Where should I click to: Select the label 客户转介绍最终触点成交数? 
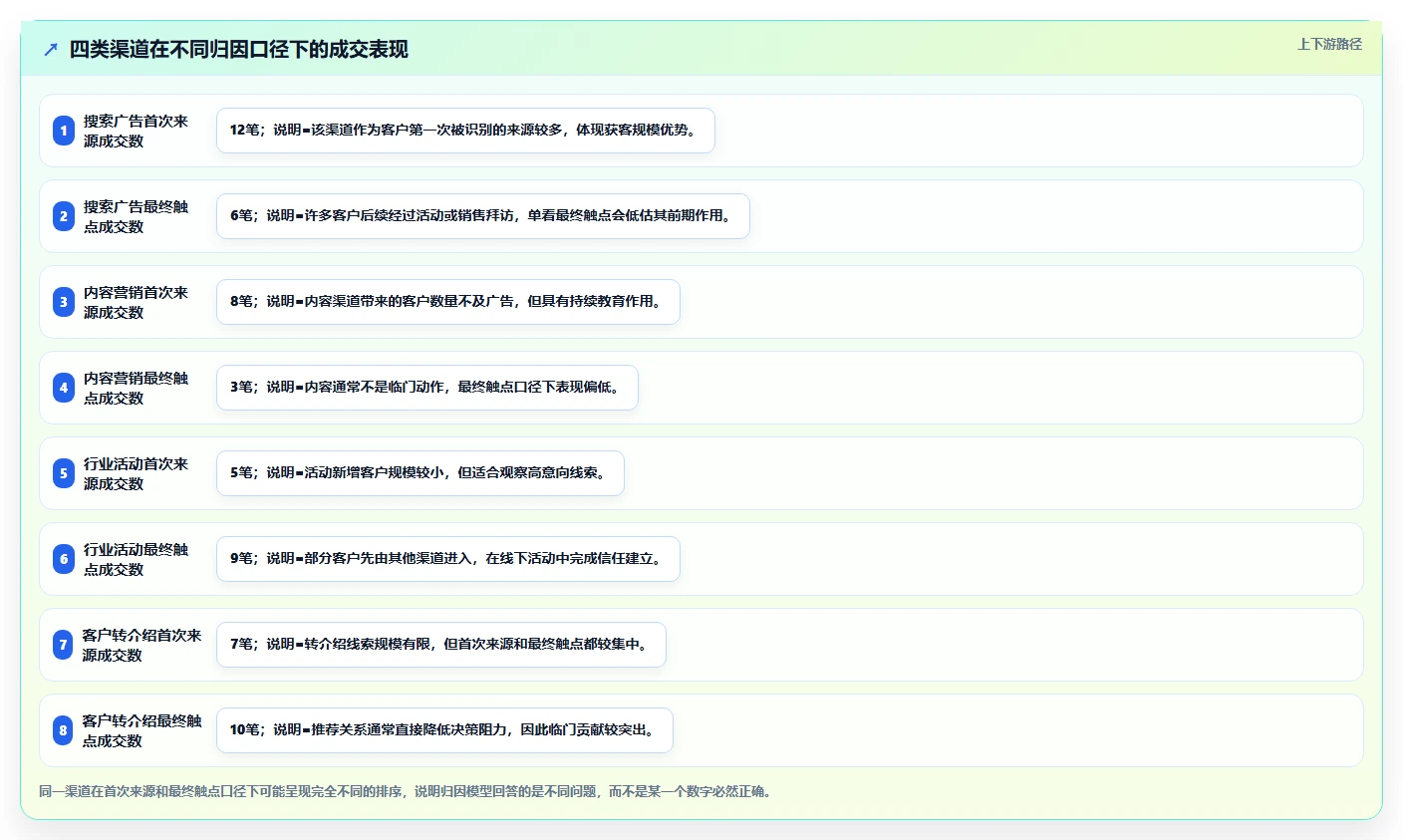[141, 730]
